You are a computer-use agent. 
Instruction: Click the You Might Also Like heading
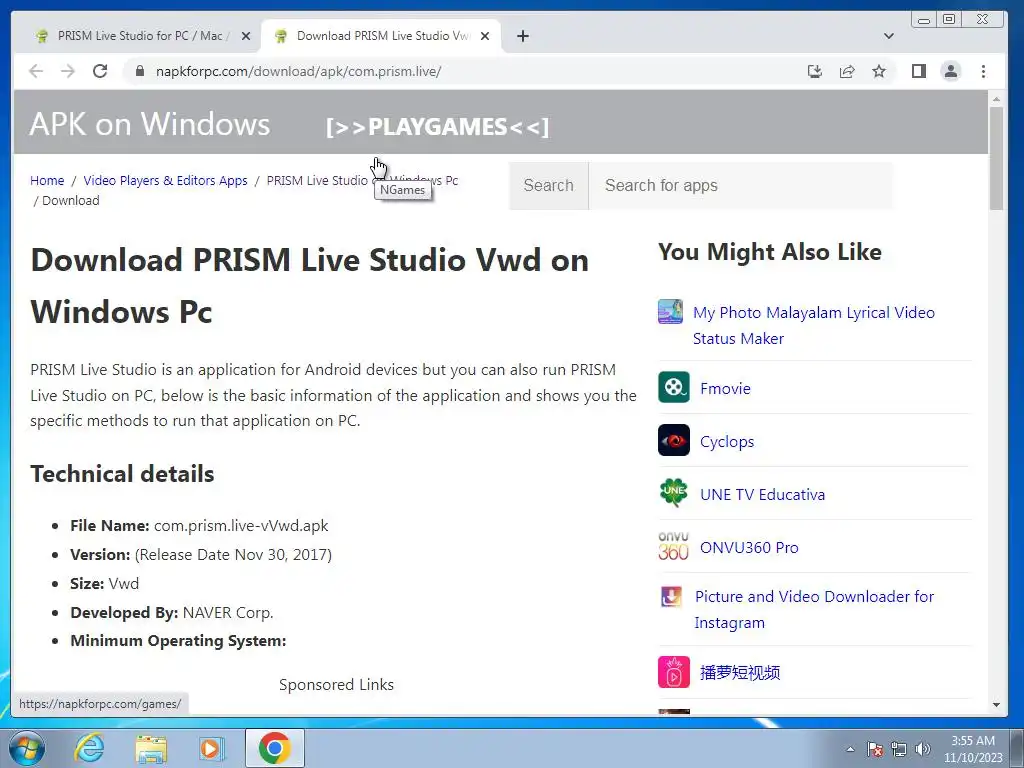pyautogui.click(x=770, y=252)
